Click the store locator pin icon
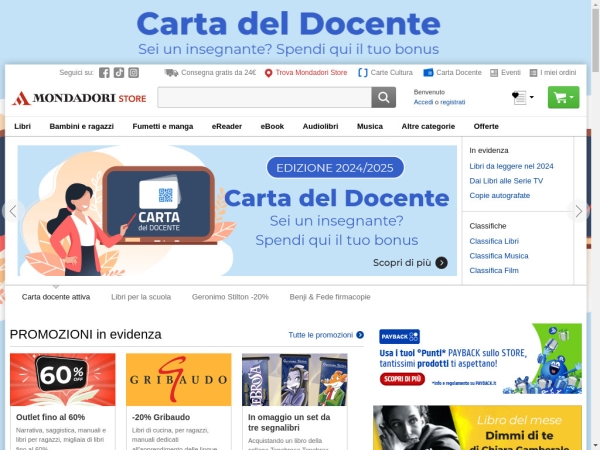Image resolution: width=600 pixels, height=450 pixels. [268, 73]
